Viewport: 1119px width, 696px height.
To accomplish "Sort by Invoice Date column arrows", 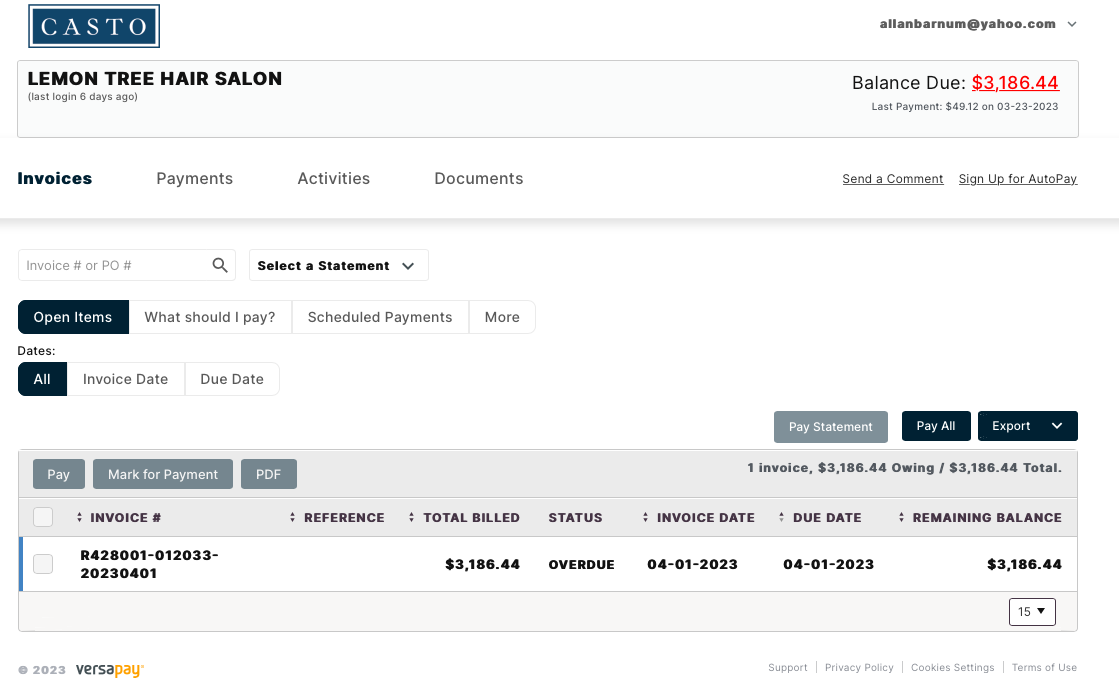I will coord(646,518).
